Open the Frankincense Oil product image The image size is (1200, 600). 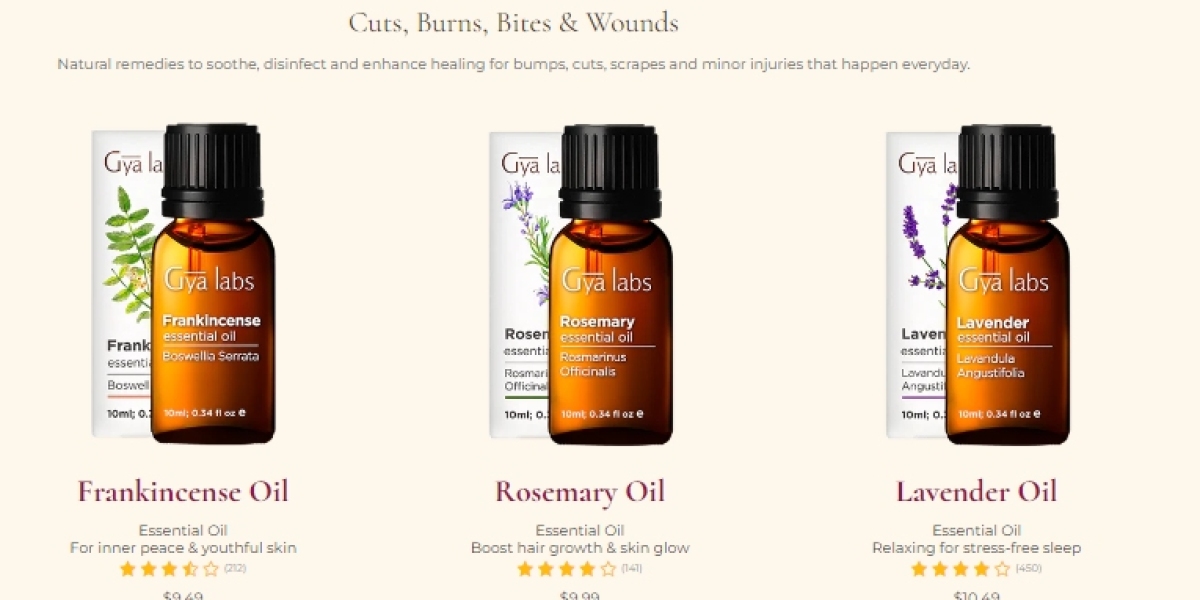(x=183, y=284)
